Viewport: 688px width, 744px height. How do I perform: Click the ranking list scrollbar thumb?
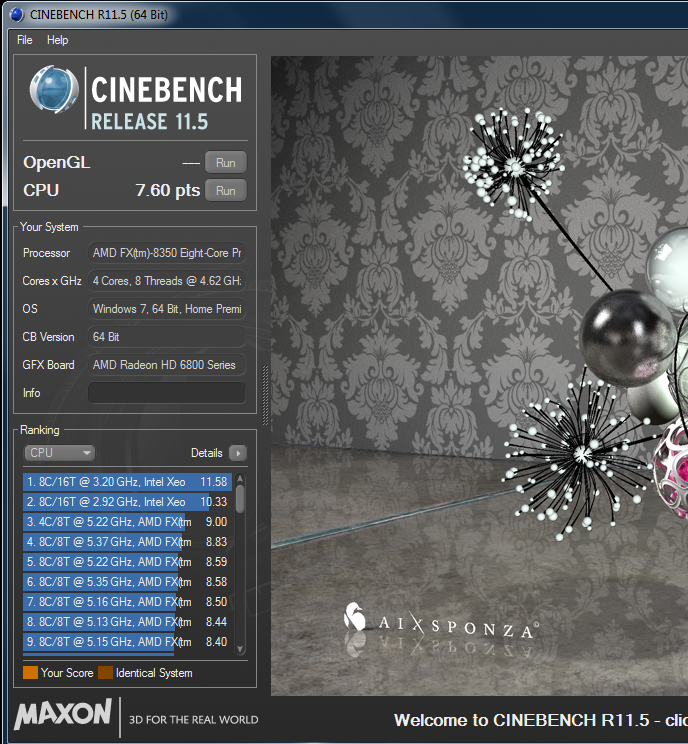pos(240,498)
